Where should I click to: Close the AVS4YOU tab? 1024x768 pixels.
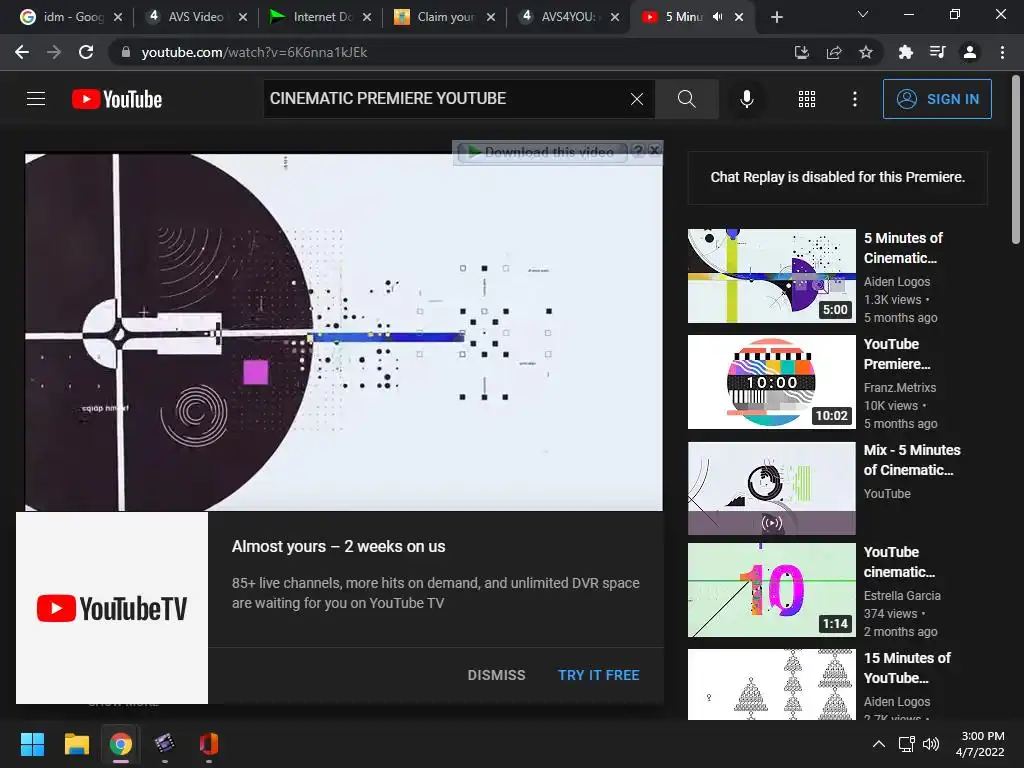coord(615,17)
